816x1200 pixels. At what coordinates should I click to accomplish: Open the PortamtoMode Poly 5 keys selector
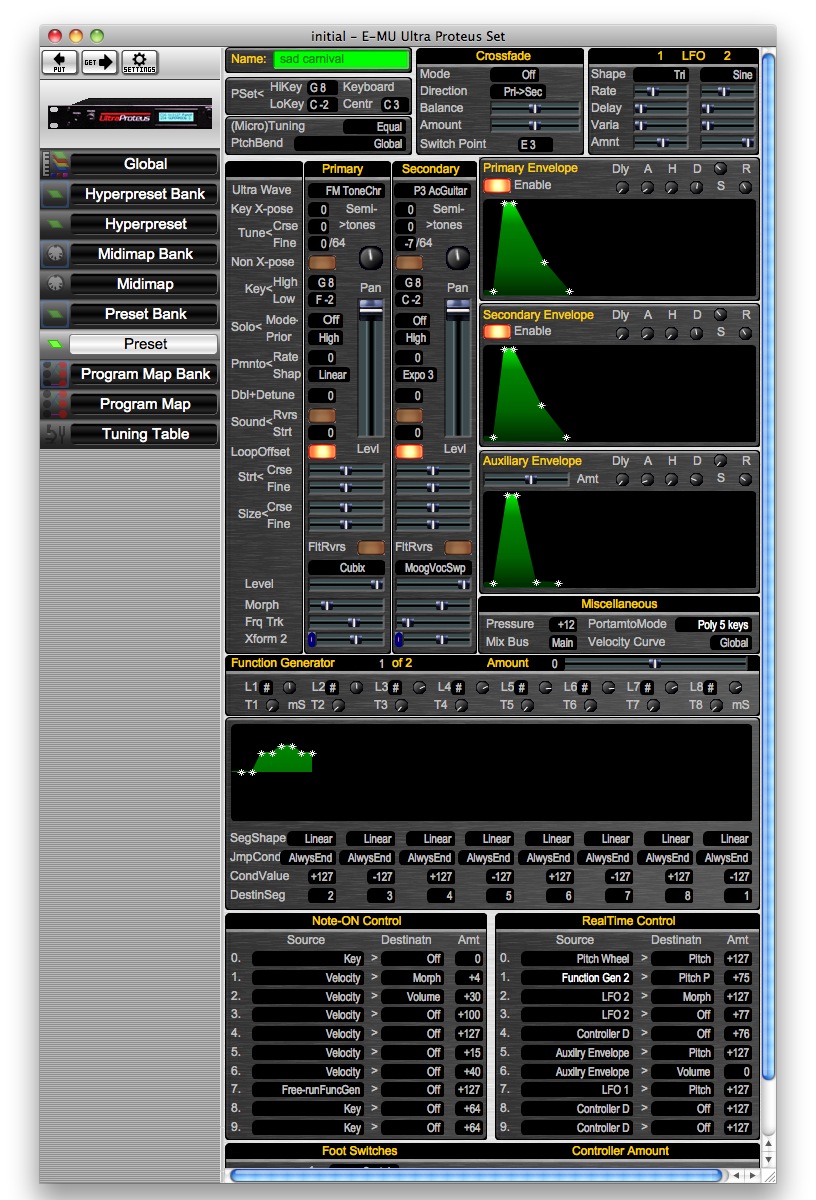click(714, 625)
